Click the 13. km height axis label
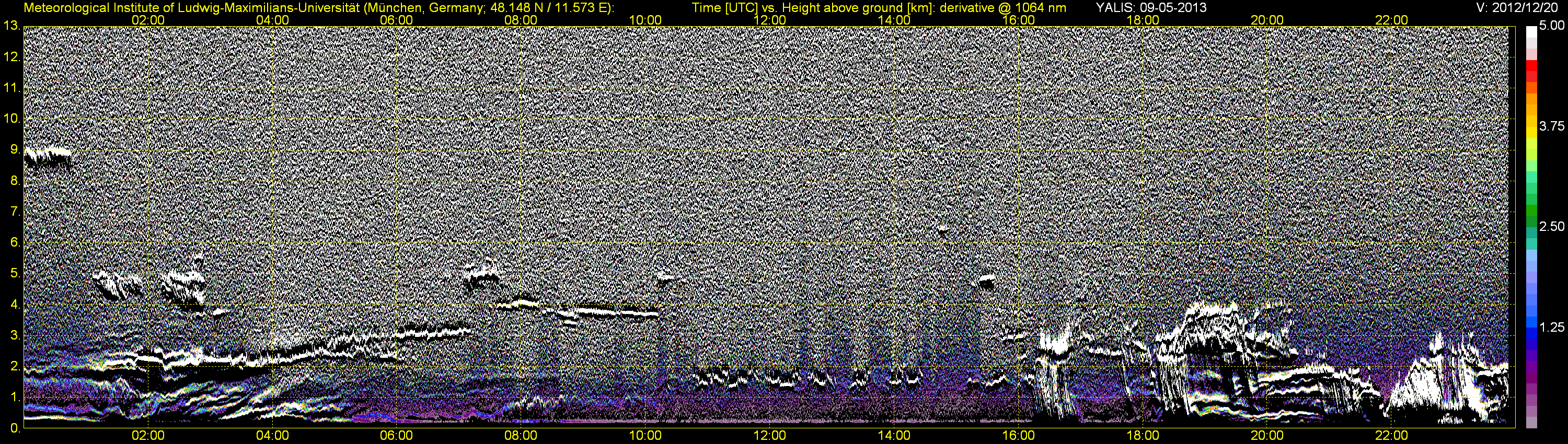Screen dimensions: 1568x444 [12, 26]
